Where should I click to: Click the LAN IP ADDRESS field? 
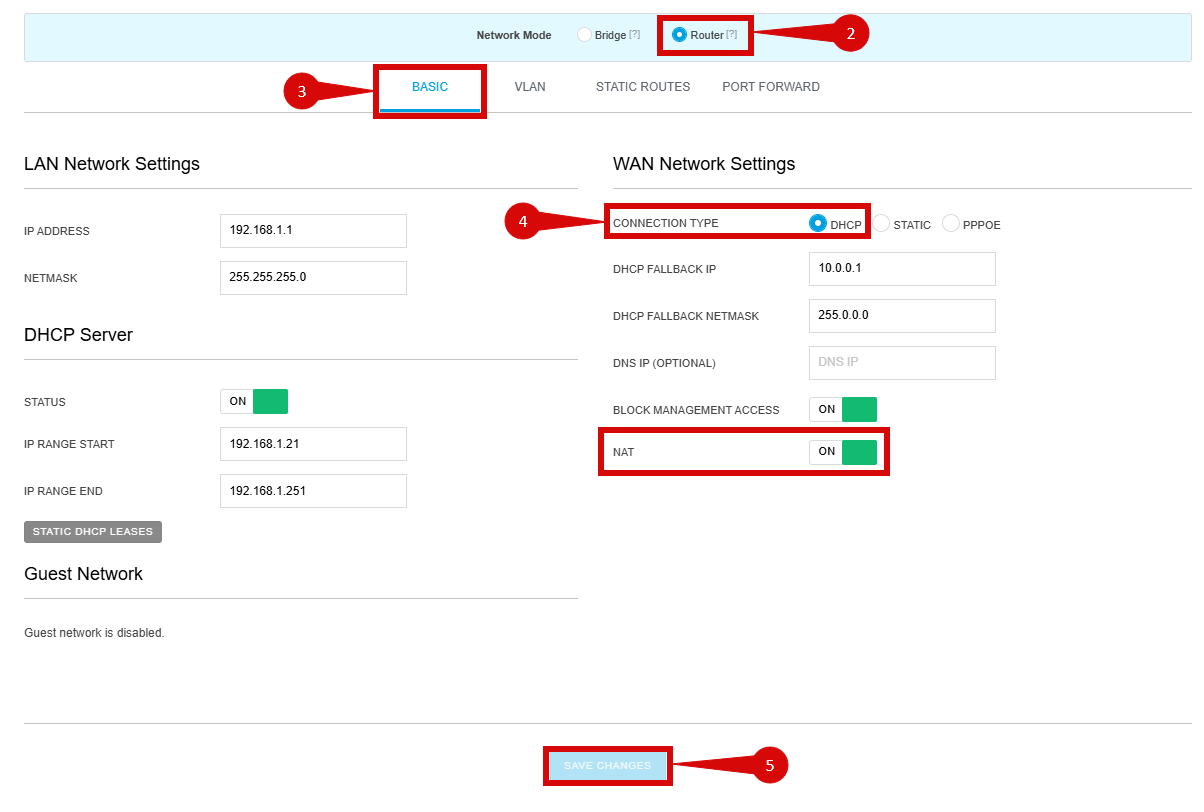313,230
